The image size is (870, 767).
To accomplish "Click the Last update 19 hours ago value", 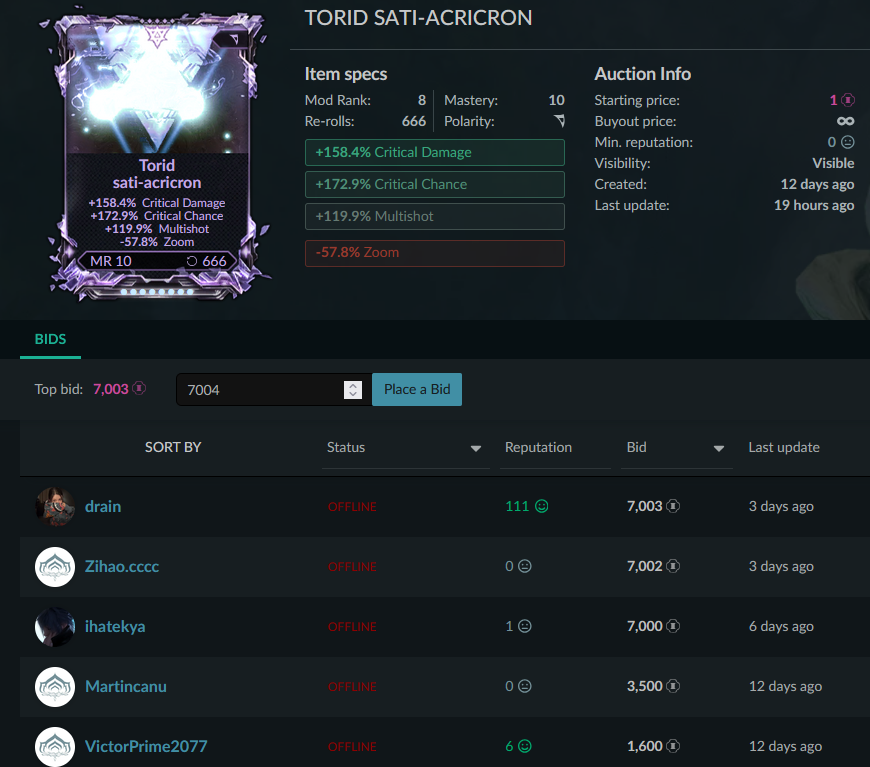I will [x=814, y=205].
